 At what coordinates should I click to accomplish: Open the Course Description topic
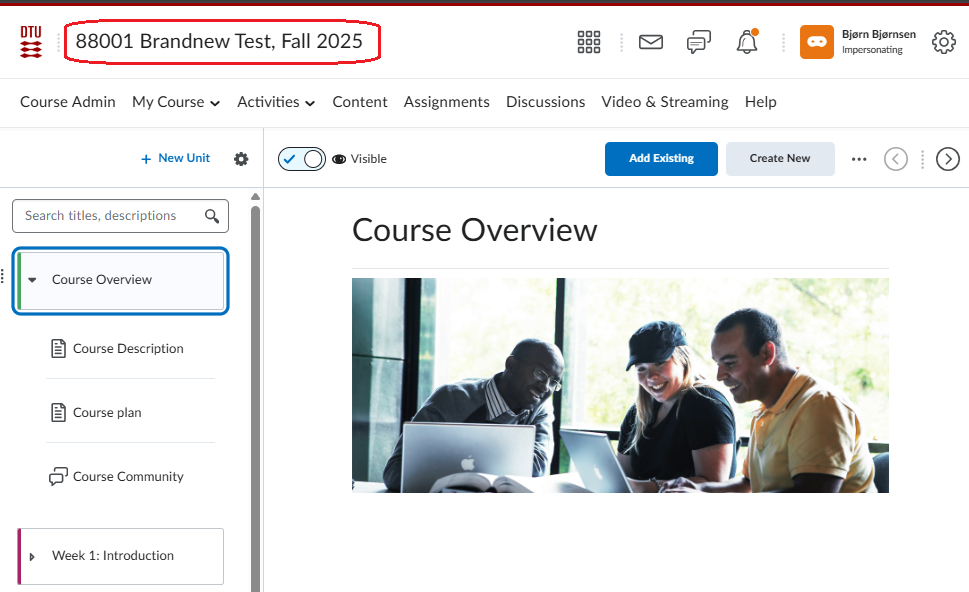coord(128,349)
